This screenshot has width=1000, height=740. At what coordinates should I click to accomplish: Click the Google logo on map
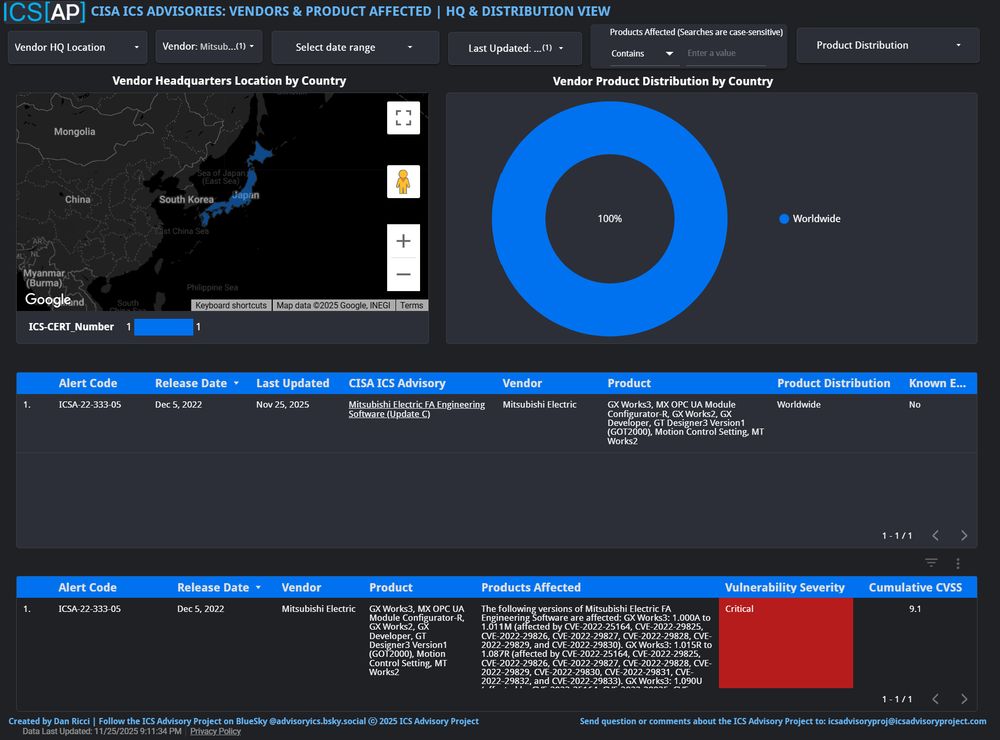click(48, 299)
